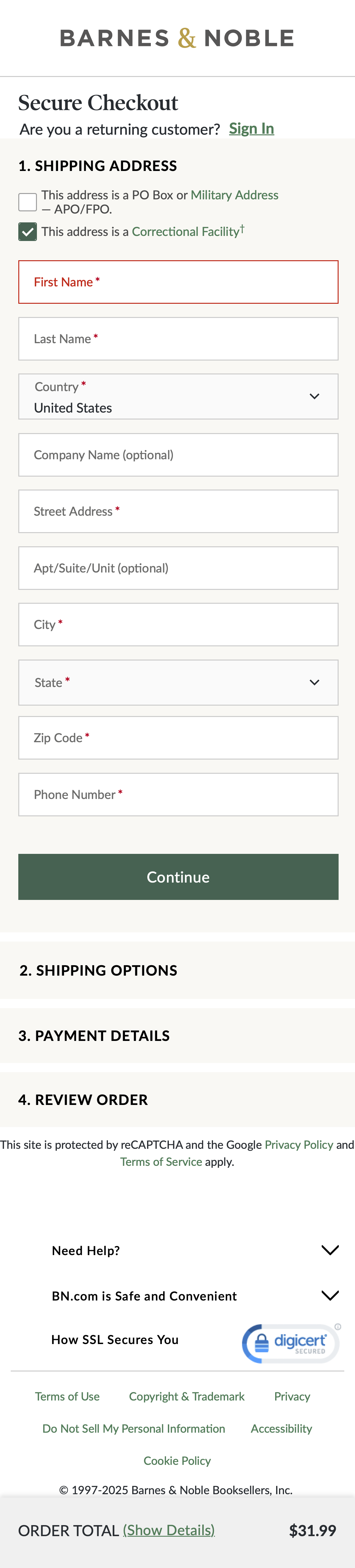Open the Military Address link
This screenshot has width=355, height=1568.
[234, 195]
